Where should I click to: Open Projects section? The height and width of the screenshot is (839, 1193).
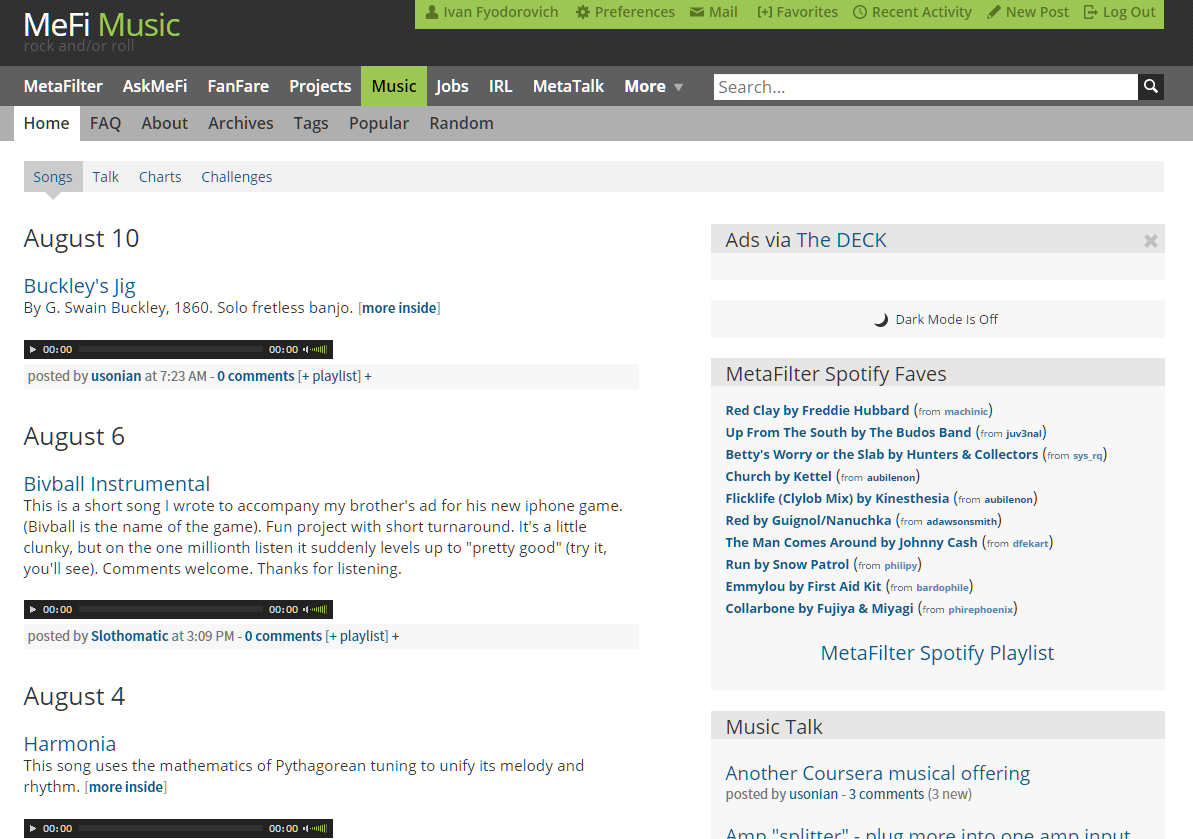point(320,87)
